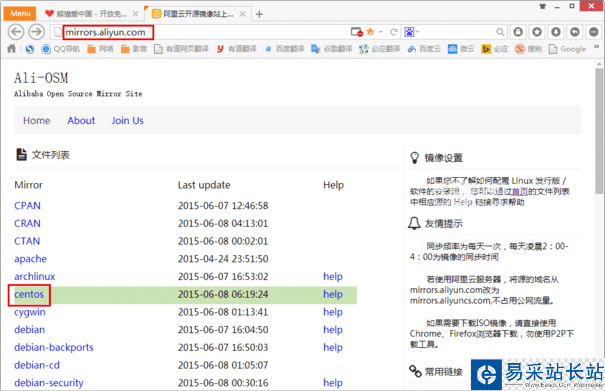Close the first tab with heart icon
605x391 pixels.
(135, 14)
